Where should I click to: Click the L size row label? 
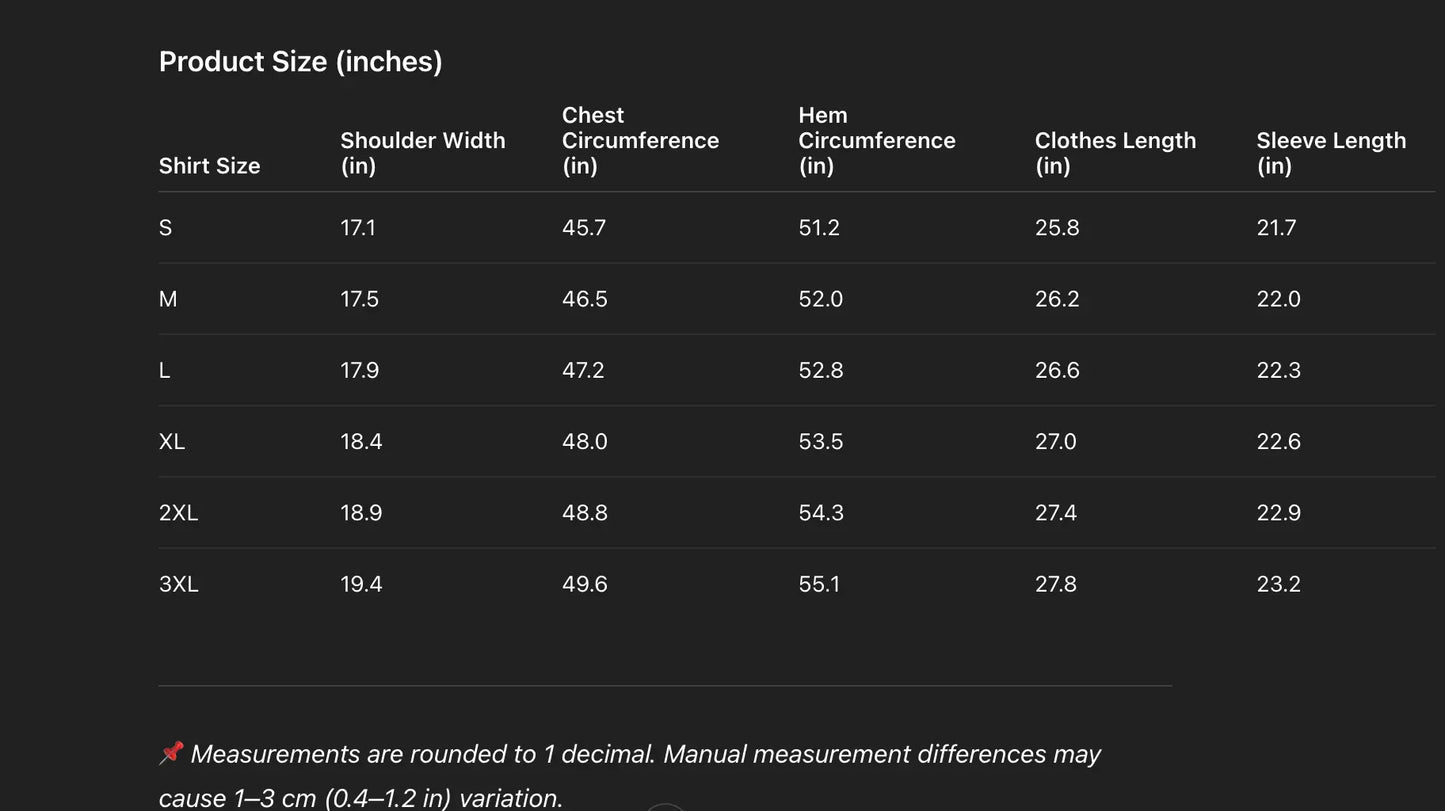pos(165,370)
